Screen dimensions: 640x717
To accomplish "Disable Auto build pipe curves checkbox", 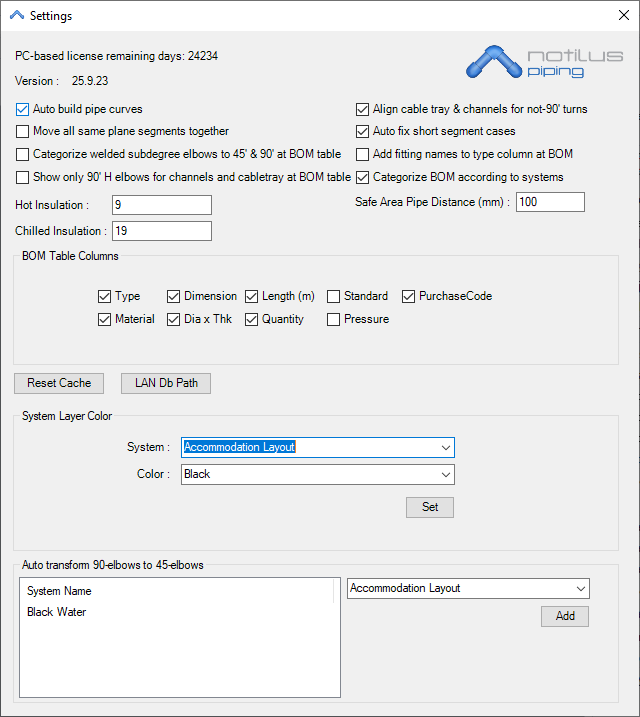I will (23, 109).
